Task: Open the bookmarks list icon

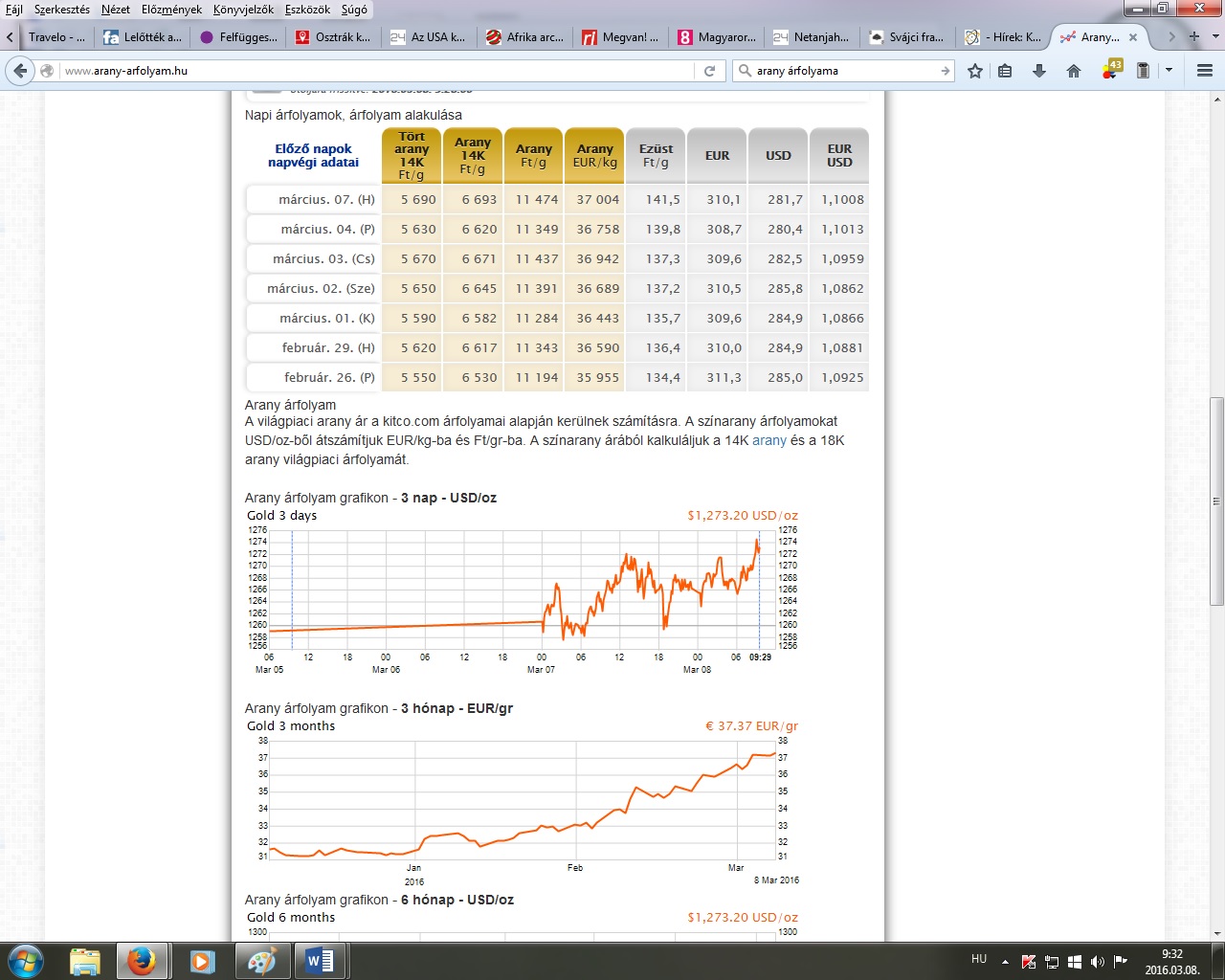Action: tap(1005, 71)
